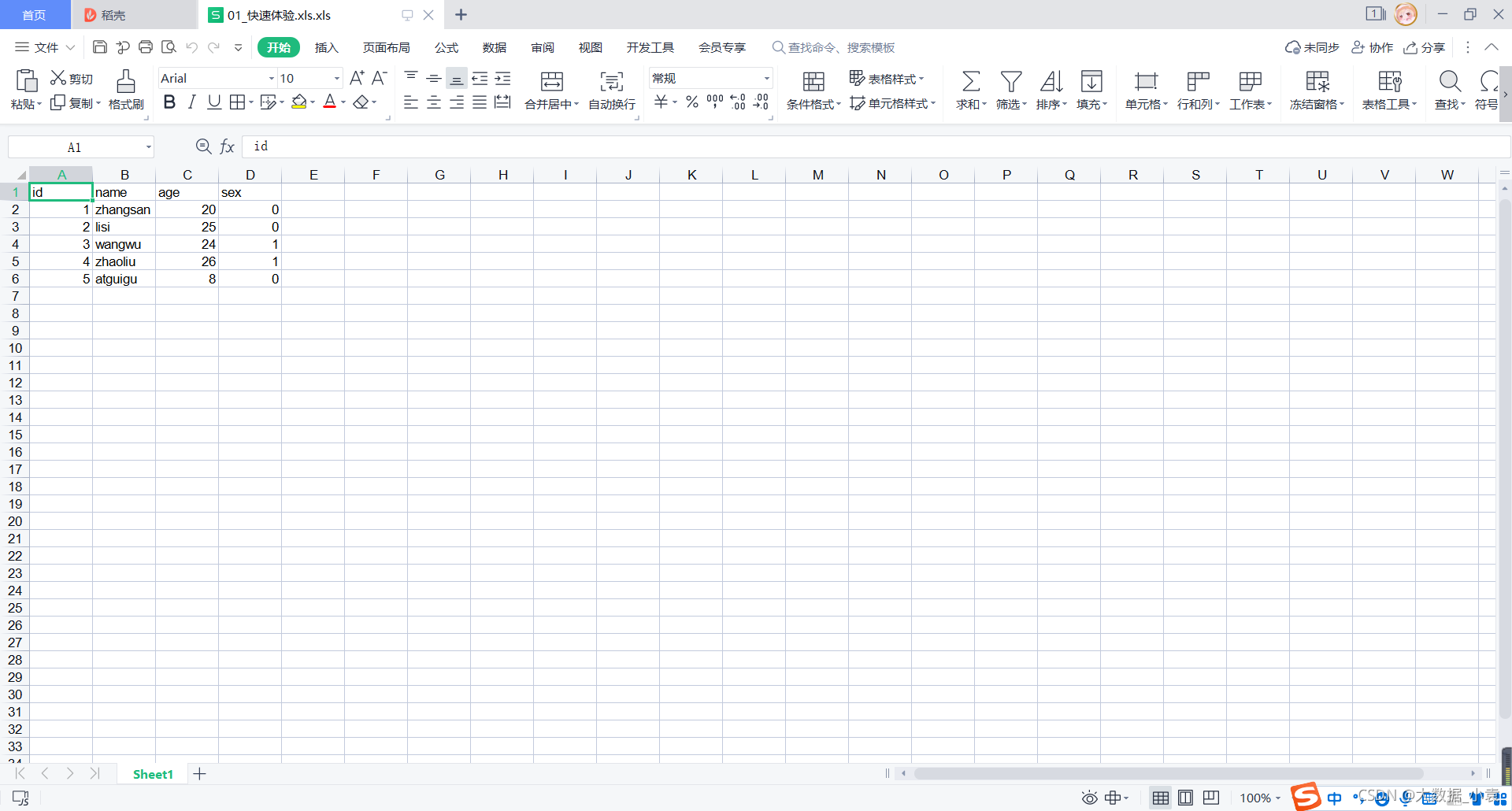Screen dimensions: 1512x811
Task: Open the font size 10 dropdown
Action: coord(337,78)
